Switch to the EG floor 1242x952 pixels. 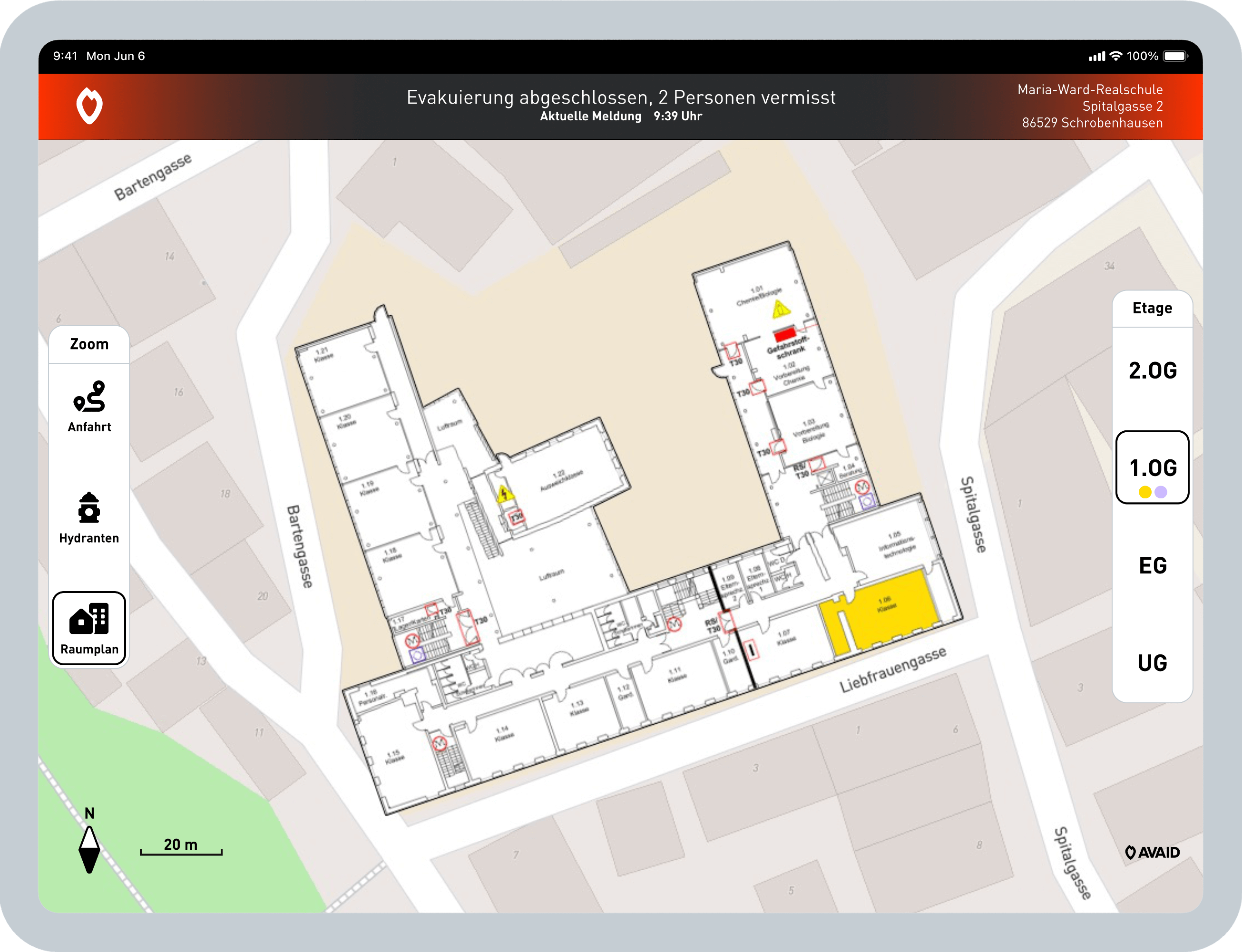coord(1152,565)
